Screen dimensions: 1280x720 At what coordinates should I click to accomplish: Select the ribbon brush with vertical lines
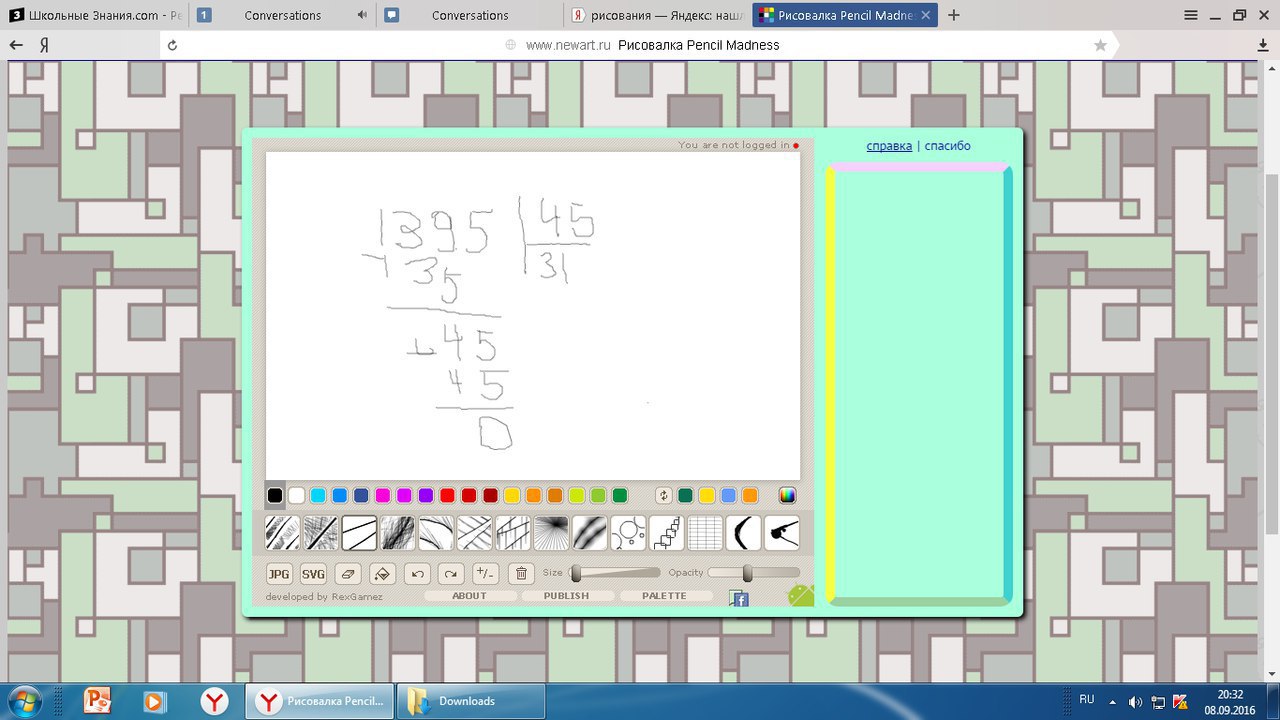click(513, 533)
